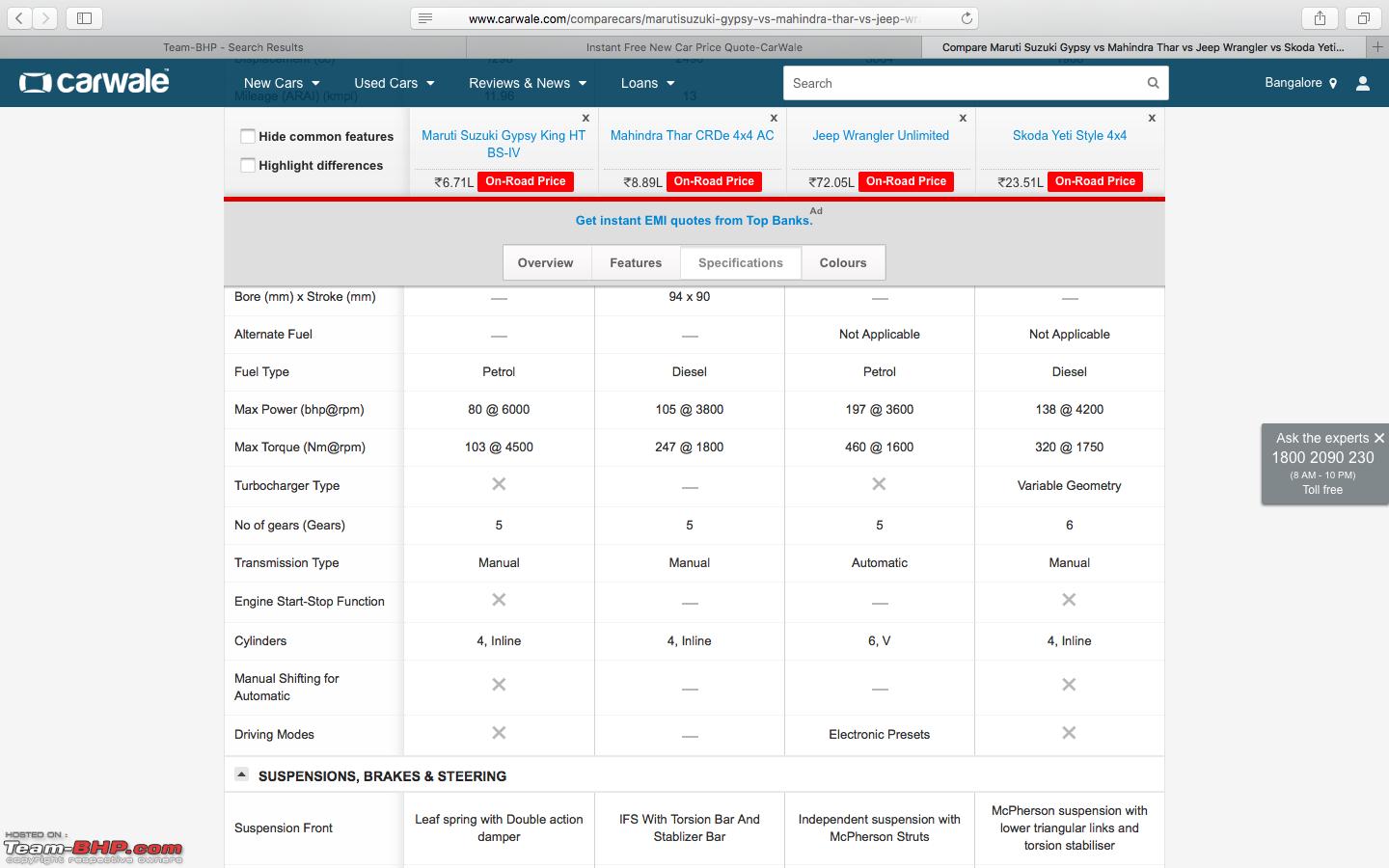Open a new Safari tab

pyautogui.click(x=1377, y=46)
